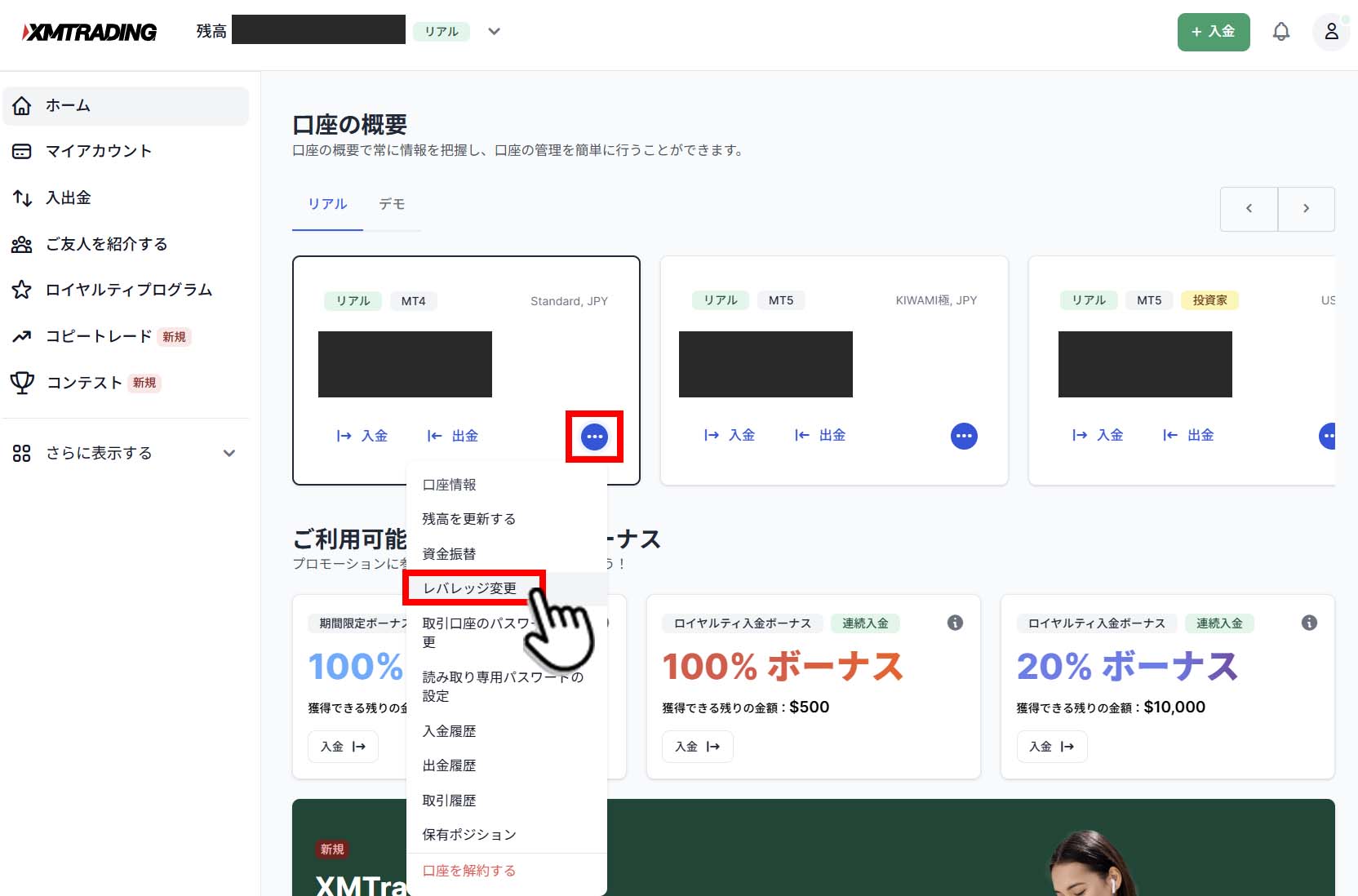
Task: Select 口座を解約する from the dropdown menu
Action: click(x=507, y=871)
